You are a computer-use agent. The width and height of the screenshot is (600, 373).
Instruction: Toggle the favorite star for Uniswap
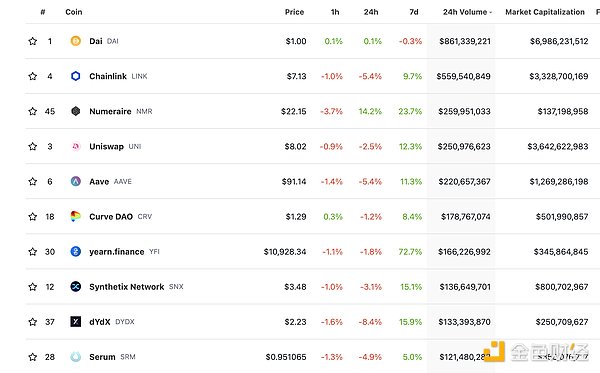[x=33, y=146]
